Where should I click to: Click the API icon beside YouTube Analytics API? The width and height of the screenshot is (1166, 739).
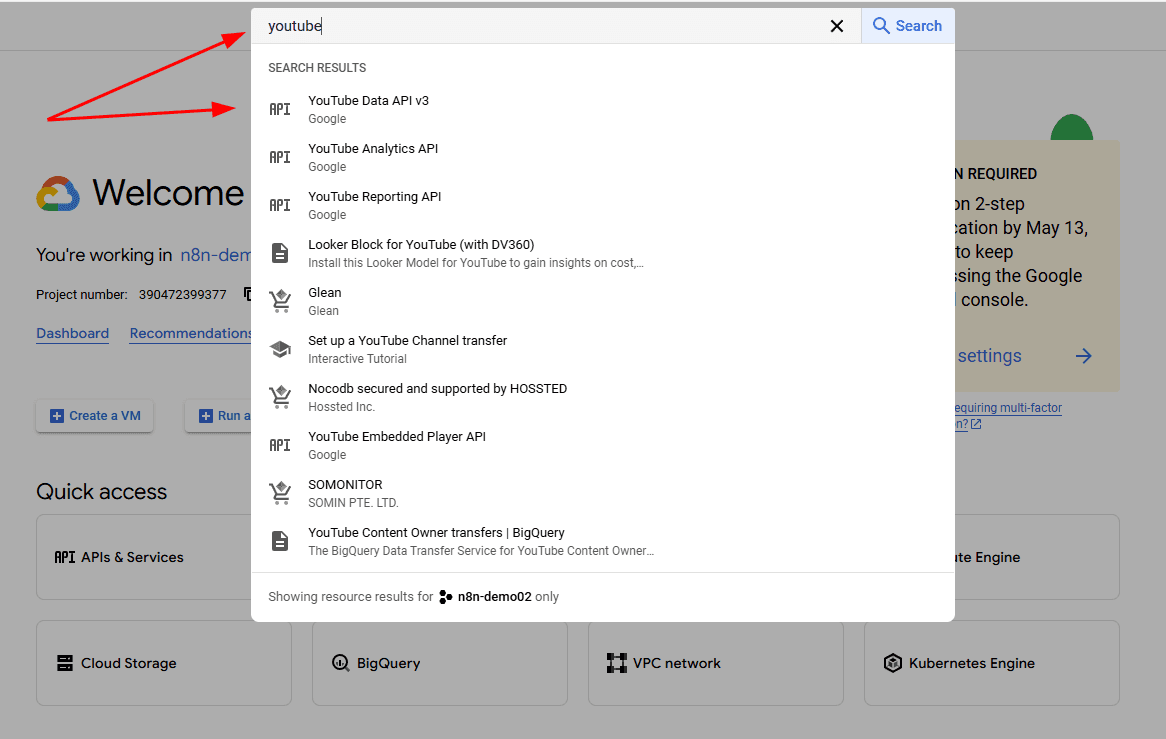pyautogui.click(x=280, y=158)
